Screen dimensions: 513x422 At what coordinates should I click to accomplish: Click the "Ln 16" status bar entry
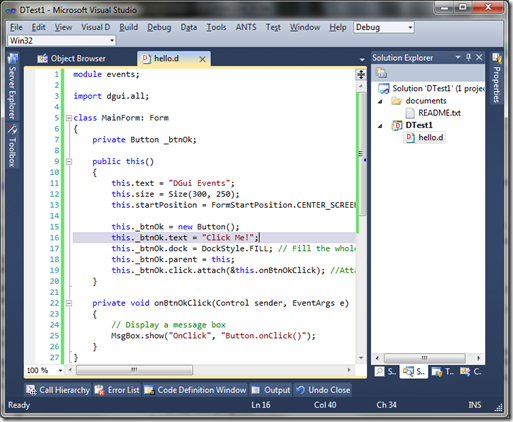click(261, 405)
